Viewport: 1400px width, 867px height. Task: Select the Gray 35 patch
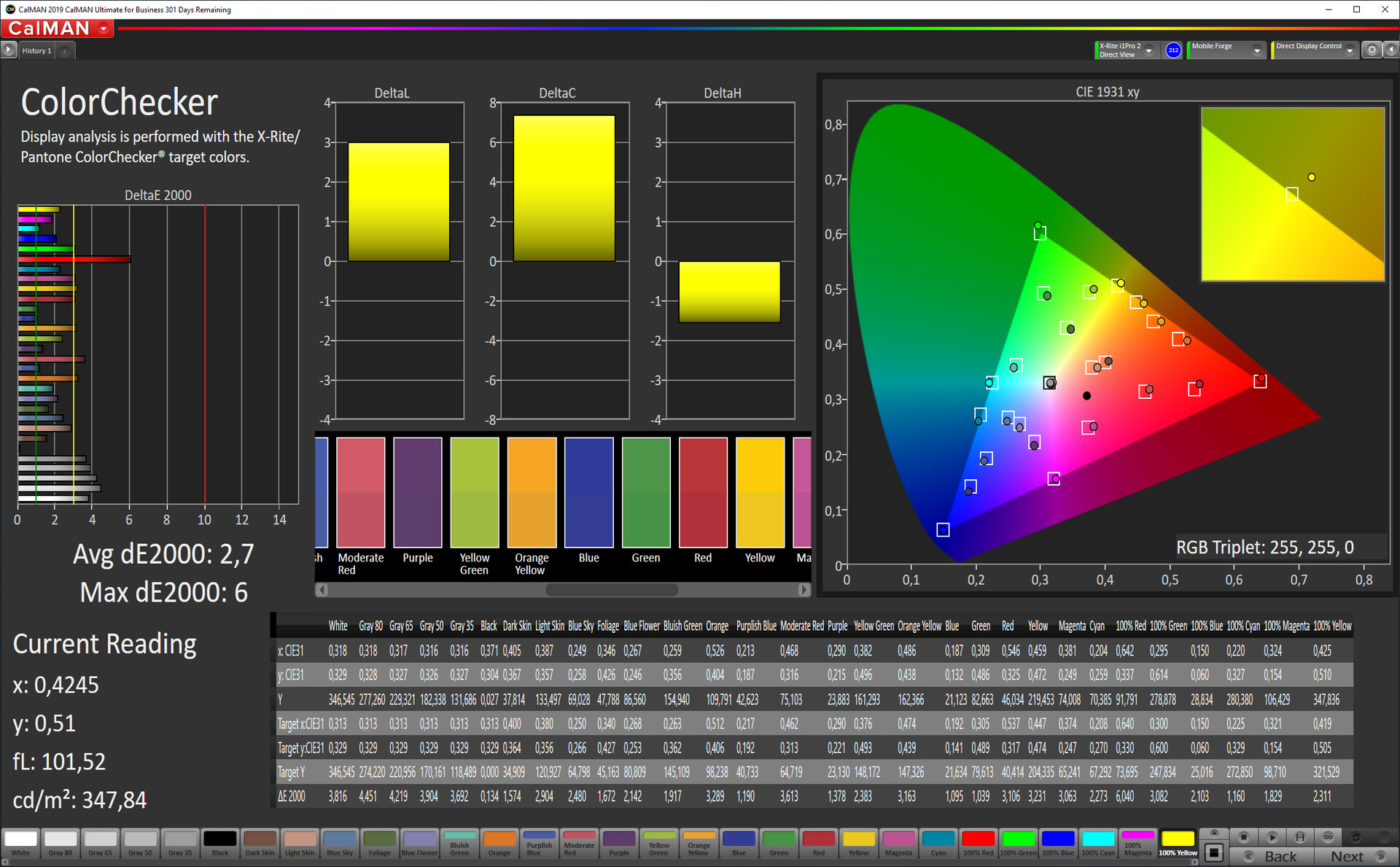181,843
